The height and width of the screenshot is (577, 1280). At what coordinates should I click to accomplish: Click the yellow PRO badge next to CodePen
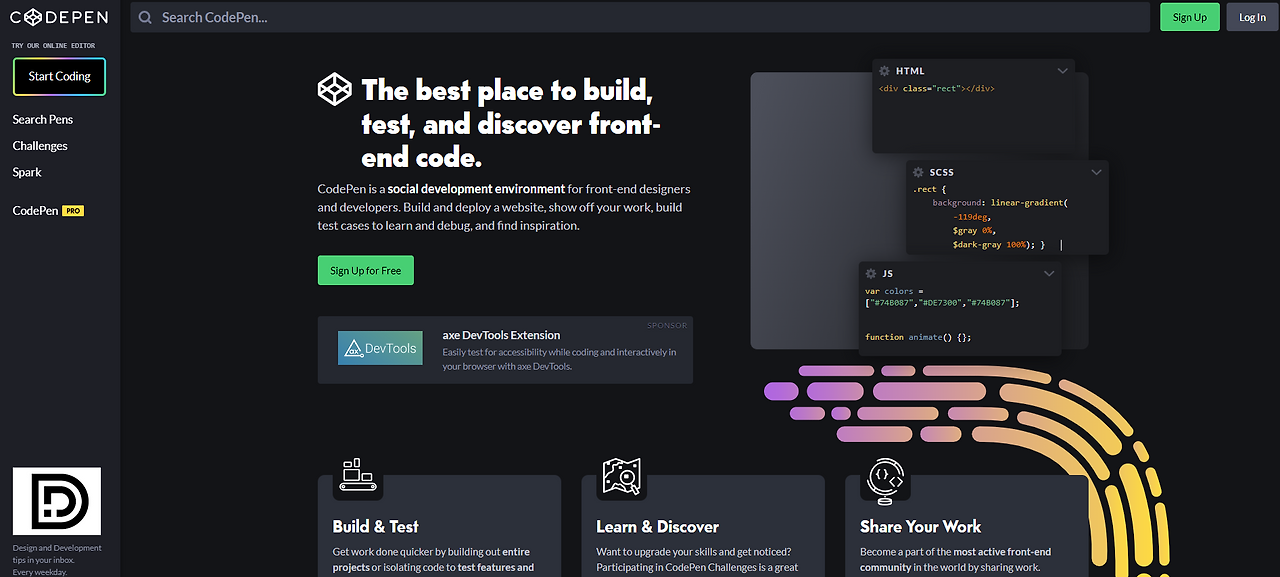[x=75, y=210]
